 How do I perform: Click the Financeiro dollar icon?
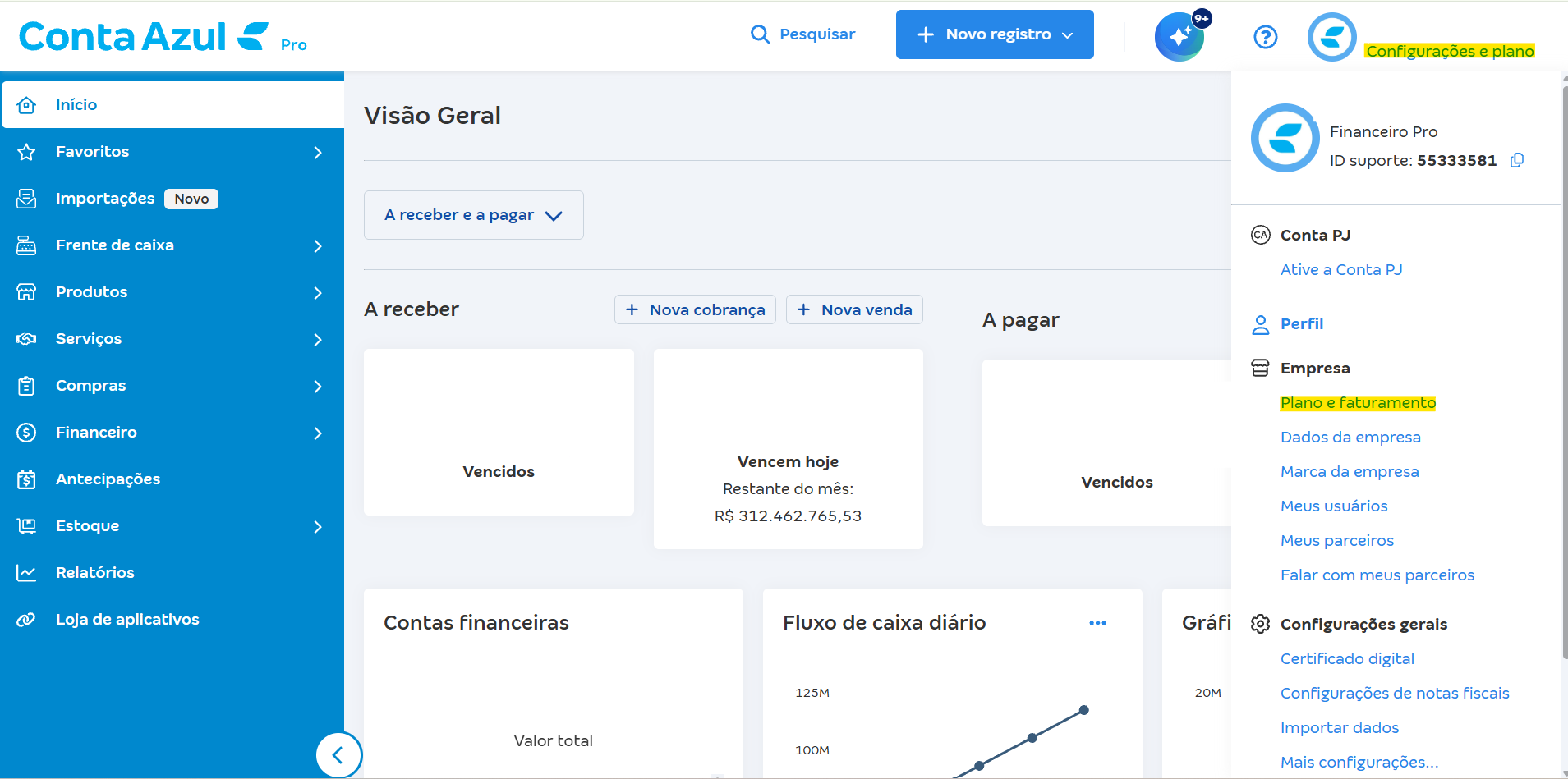point(26,433)
